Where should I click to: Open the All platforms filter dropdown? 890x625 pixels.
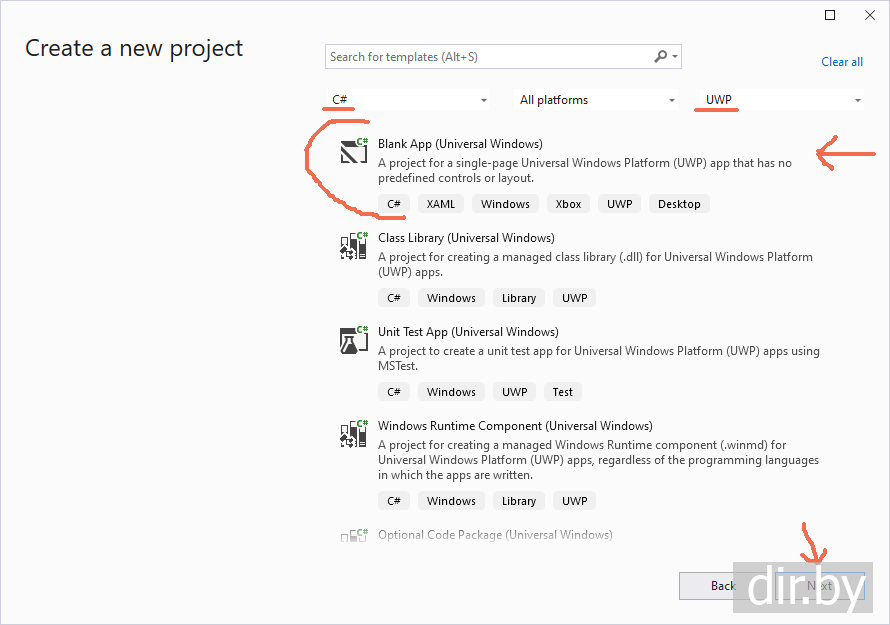[596, 100]
